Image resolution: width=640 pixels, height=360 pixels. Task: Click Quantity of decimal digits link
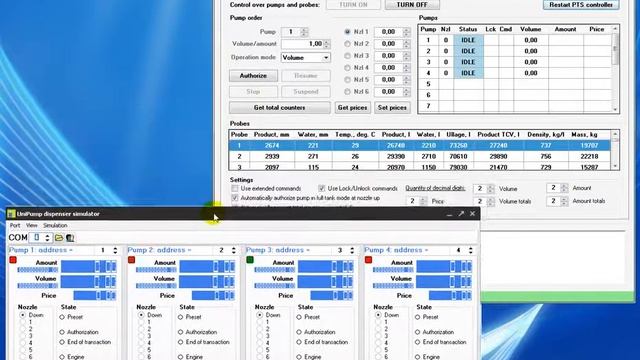click(x=435, y=188)
